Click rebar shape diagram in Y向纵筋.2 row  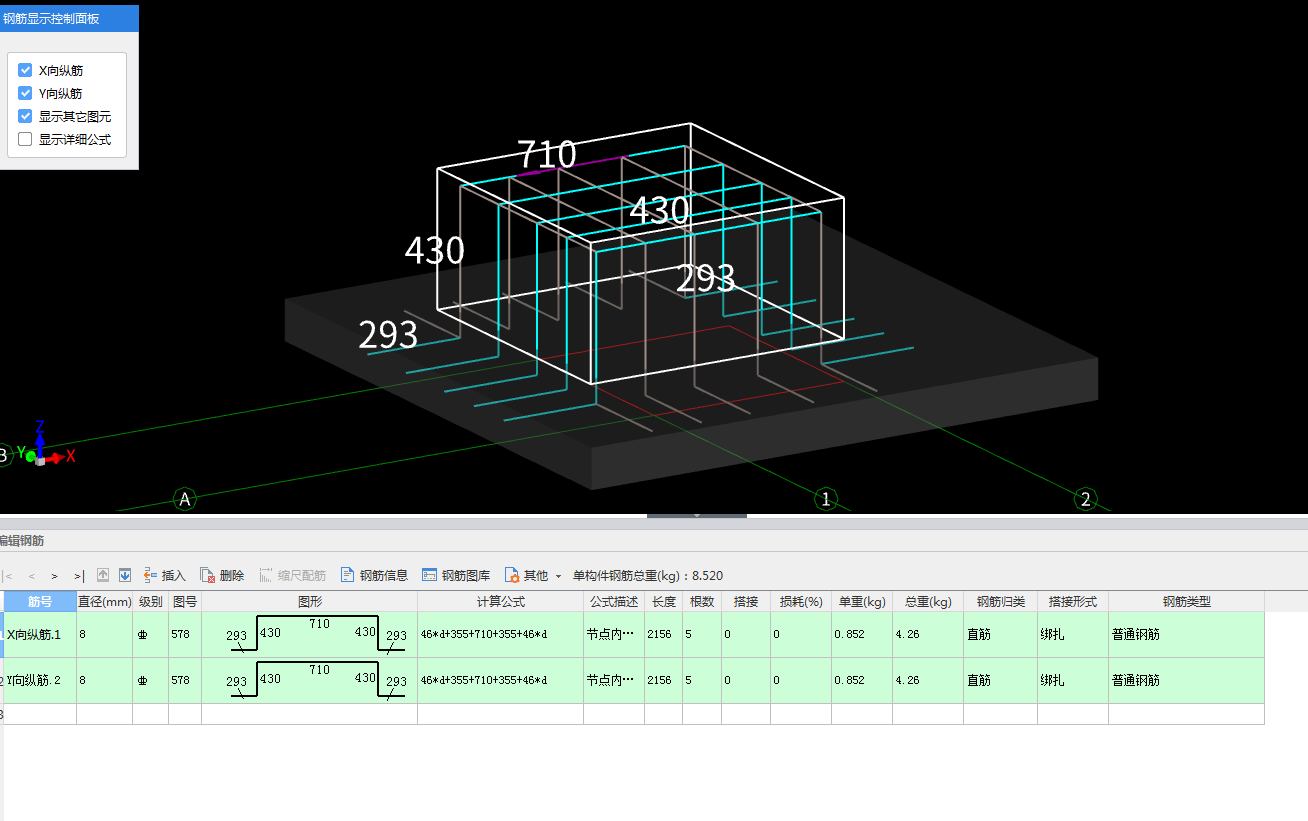click(310, 680)
